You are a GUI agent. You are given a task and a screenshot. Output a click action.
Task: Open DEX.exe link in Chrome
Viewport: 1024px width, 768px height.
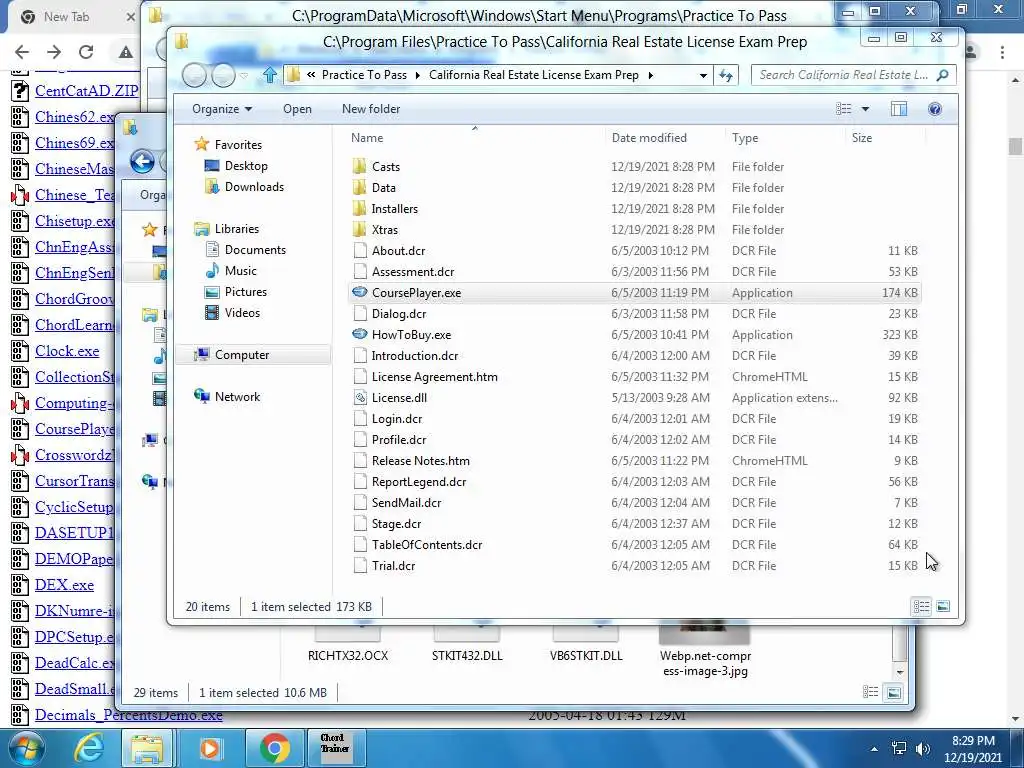[65, 584]
